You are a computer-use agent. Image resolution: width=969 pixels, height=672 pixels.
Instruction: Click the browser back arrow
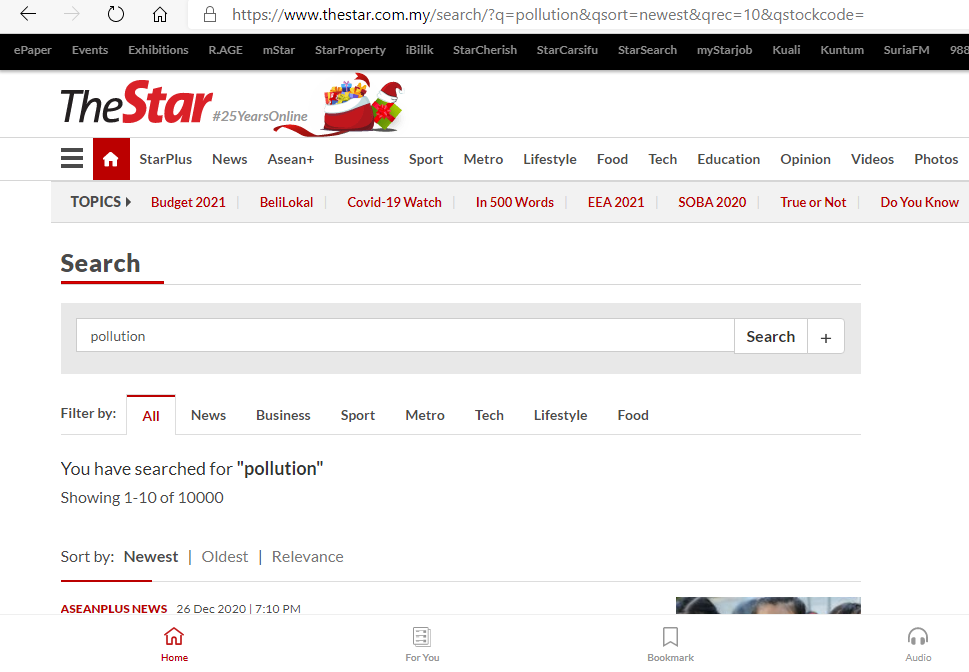(28, 14)
